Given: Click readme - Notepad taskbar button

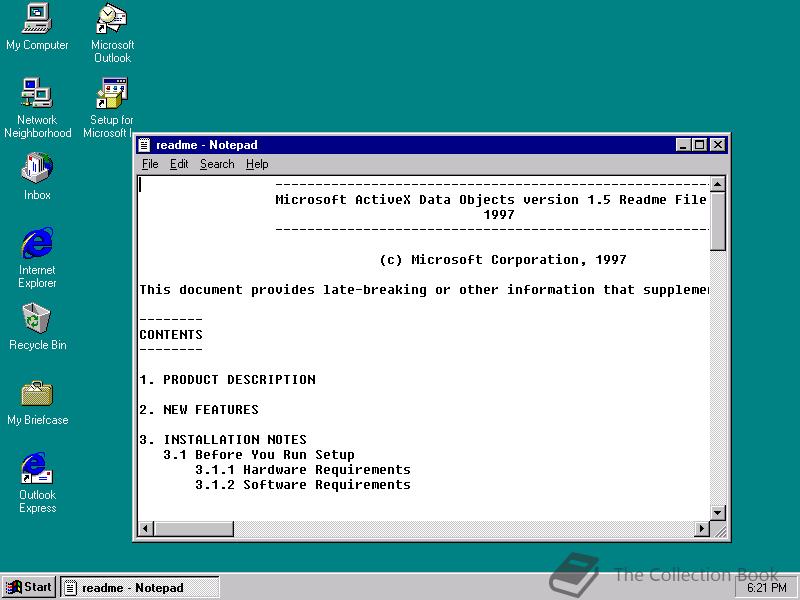Looking at the screenshot, I should pyautogui.click(x=140, y=588).
